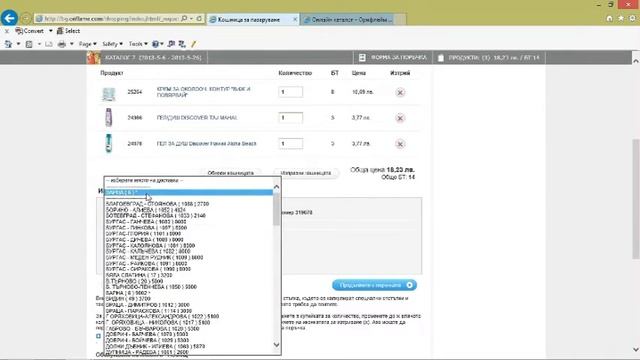The width and height of the screenshot is (640, 360).
Task: Remove product 24978 with its X icon
Action: (400, 144)
